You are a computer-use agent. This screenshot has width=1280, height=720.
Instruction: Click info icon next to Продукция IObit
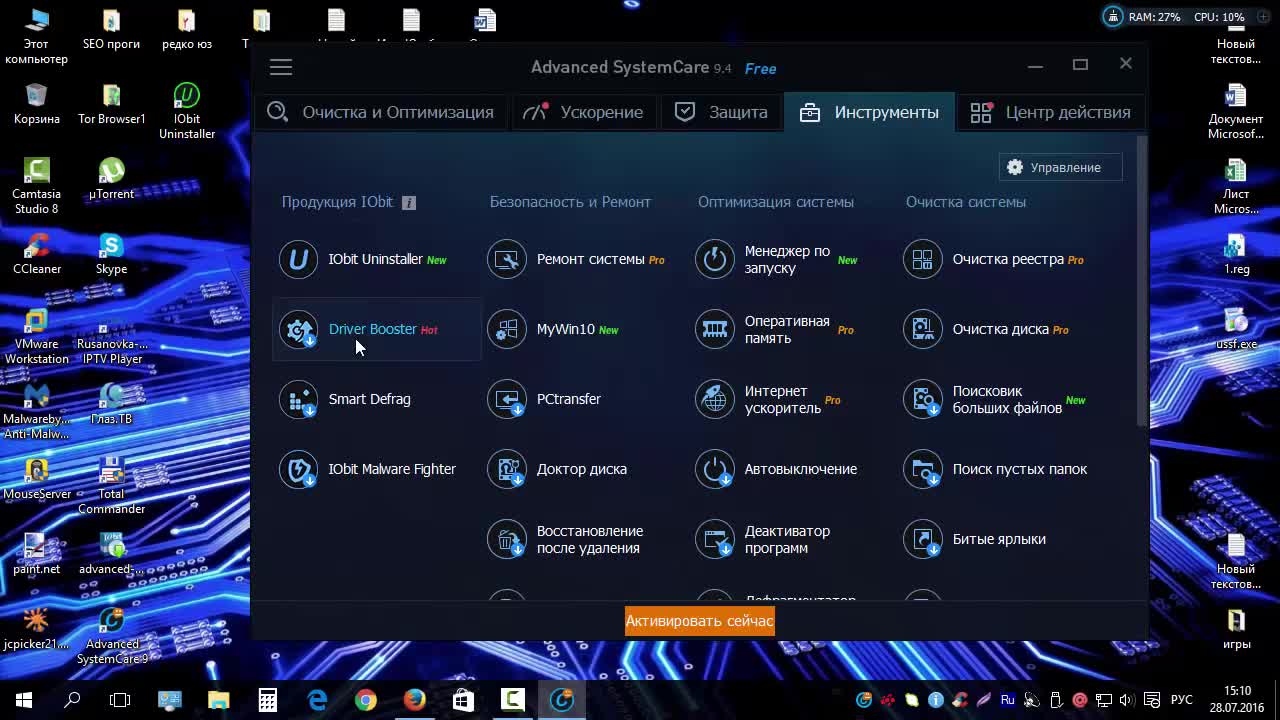408,202
